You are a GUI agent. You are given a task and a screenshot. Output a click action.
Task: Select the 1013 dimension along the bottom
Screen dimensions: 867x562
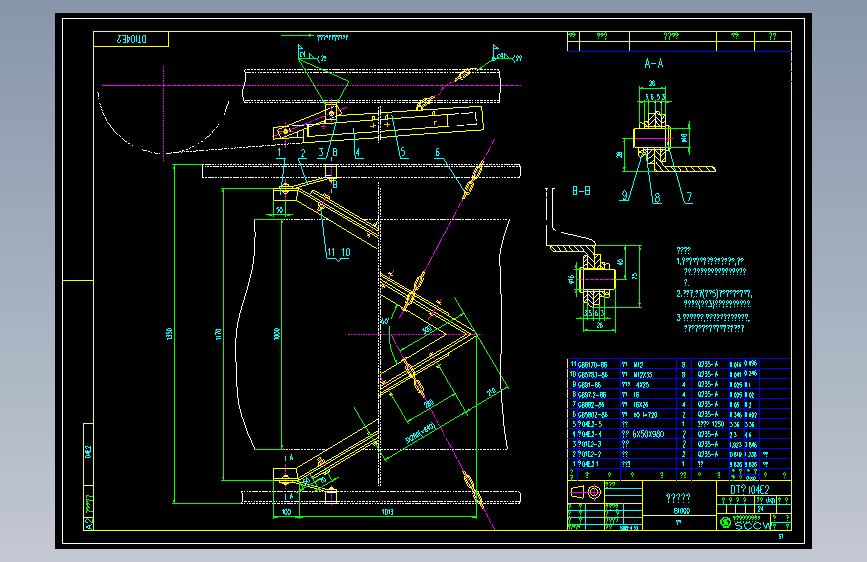(x=388, y=512)
